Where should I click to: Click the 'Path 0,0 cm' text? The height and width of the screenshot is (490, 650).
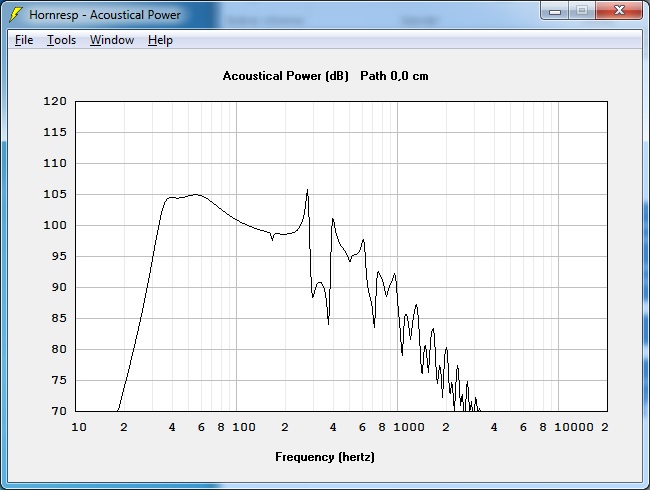(x=394, y=76)
